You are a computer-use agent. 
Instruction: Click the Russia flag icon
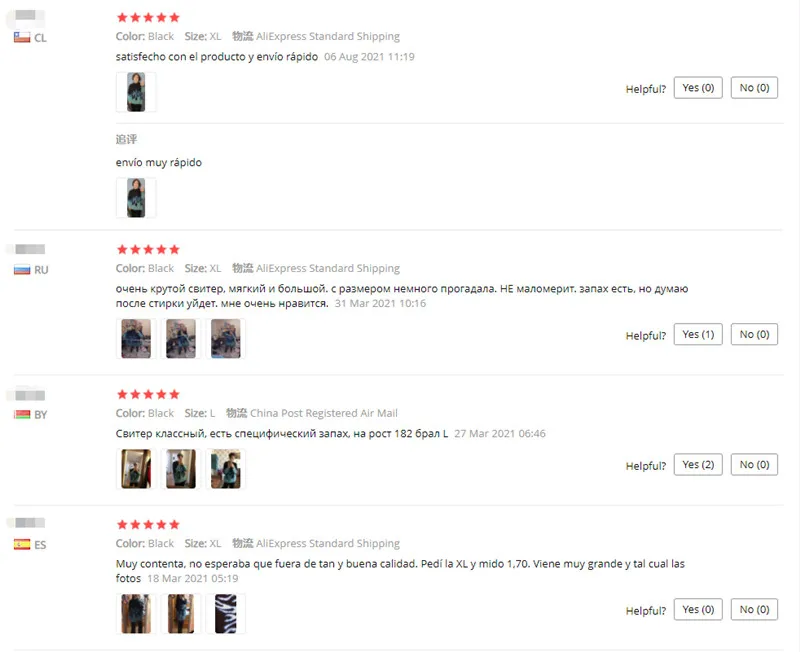[22, 269]
